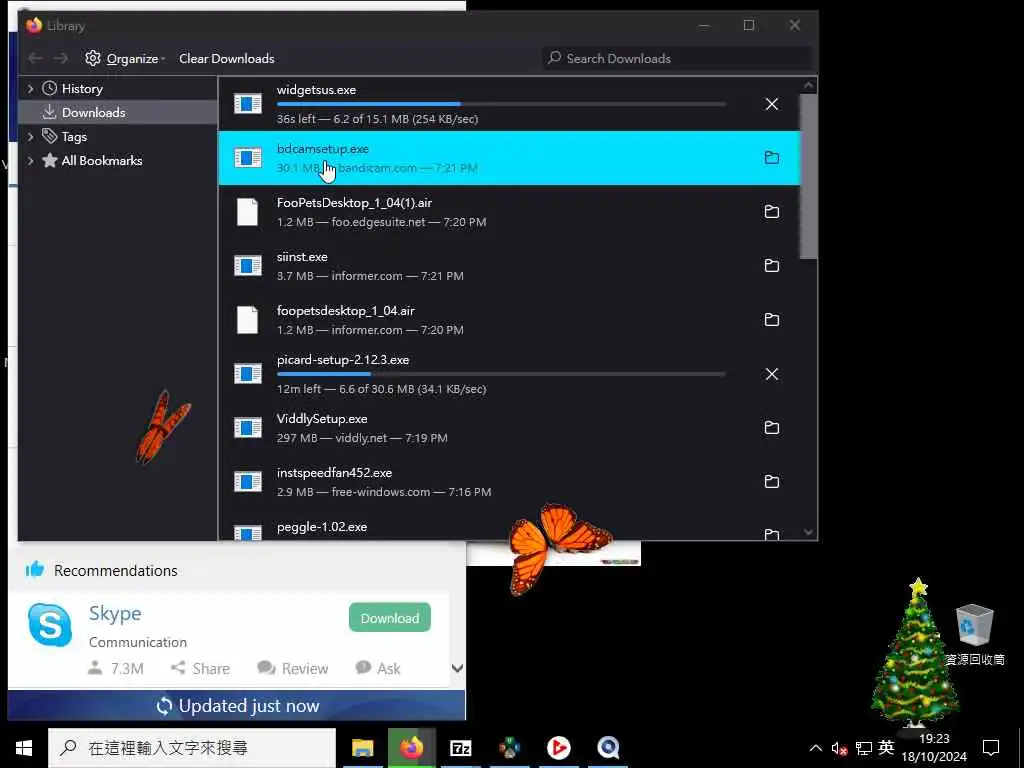Show siinst.exe in its folder
The height and width of the screenshot is (768, 1024).
point(771,266)
